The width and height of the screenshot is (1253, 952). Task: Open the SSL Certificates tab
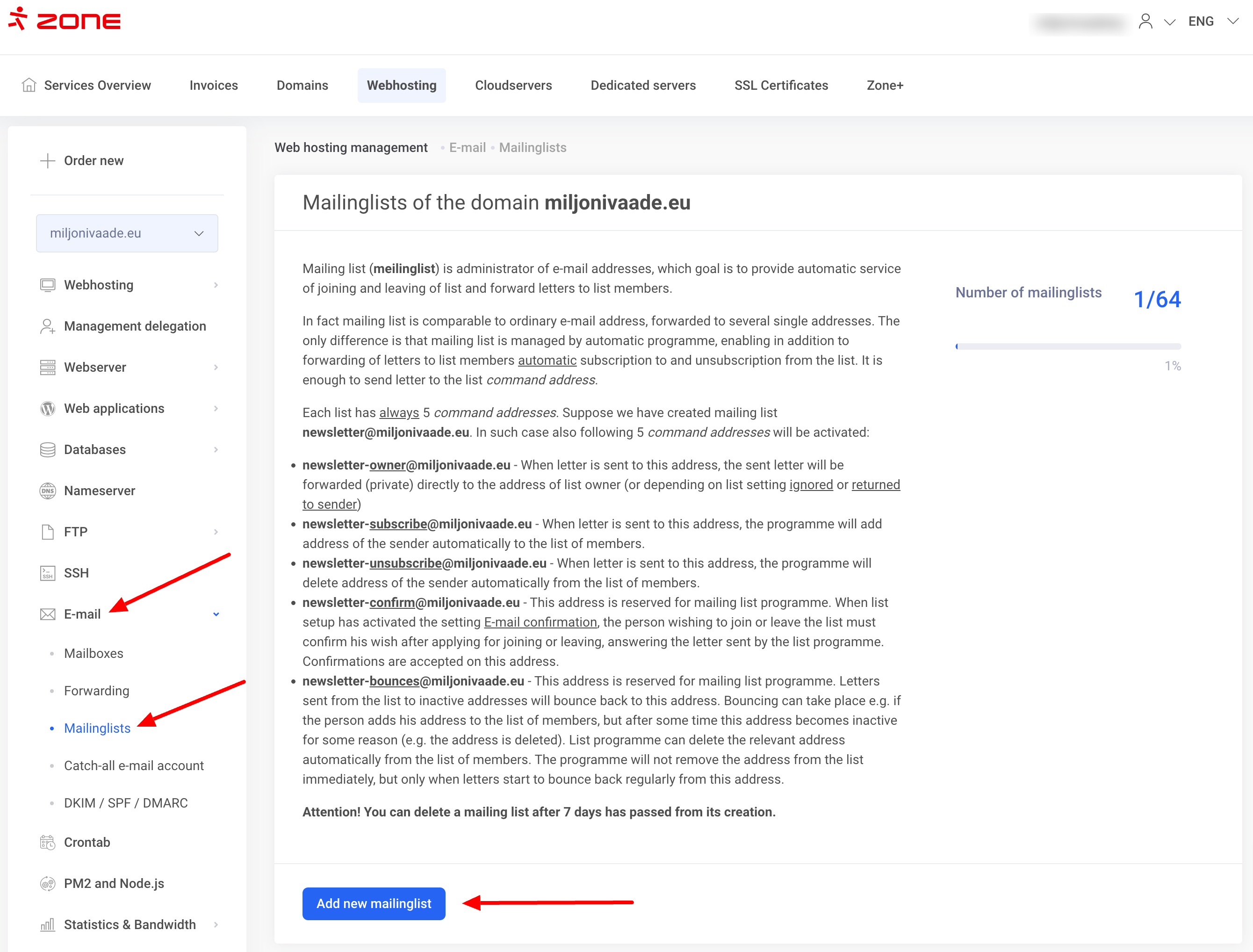(781, 86)
